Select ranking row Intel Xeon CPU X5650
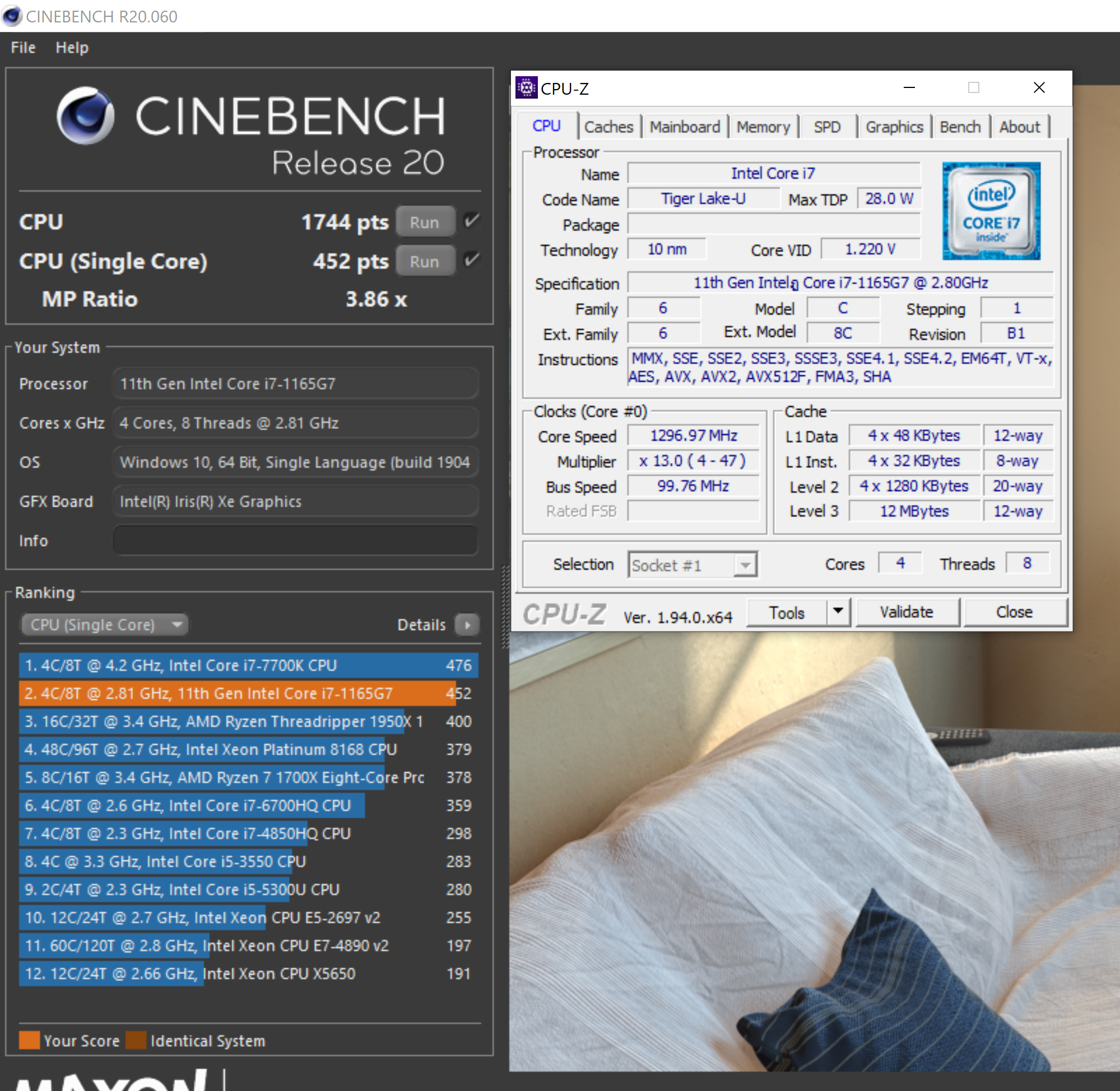Screen dimensions: 1120x1091 click(249, 974)
